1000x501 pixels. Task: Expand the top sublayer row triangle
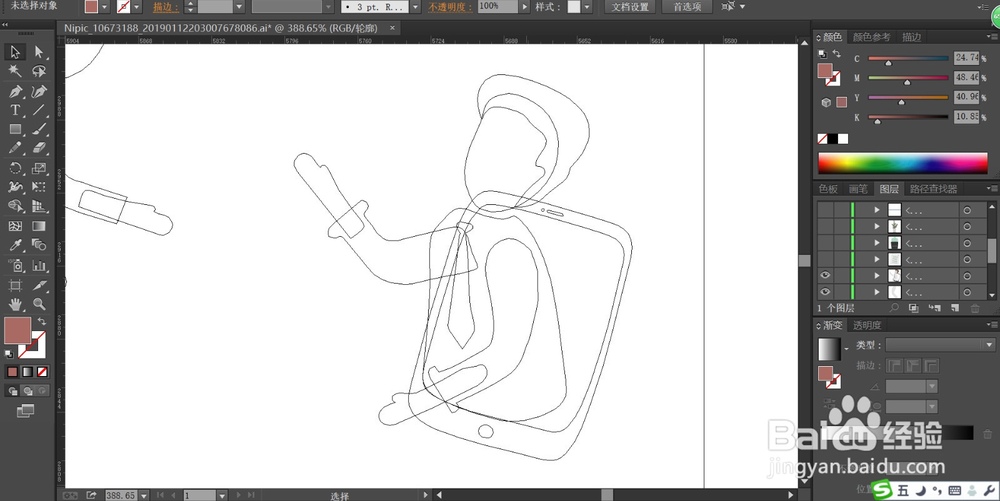coord(877,210)
